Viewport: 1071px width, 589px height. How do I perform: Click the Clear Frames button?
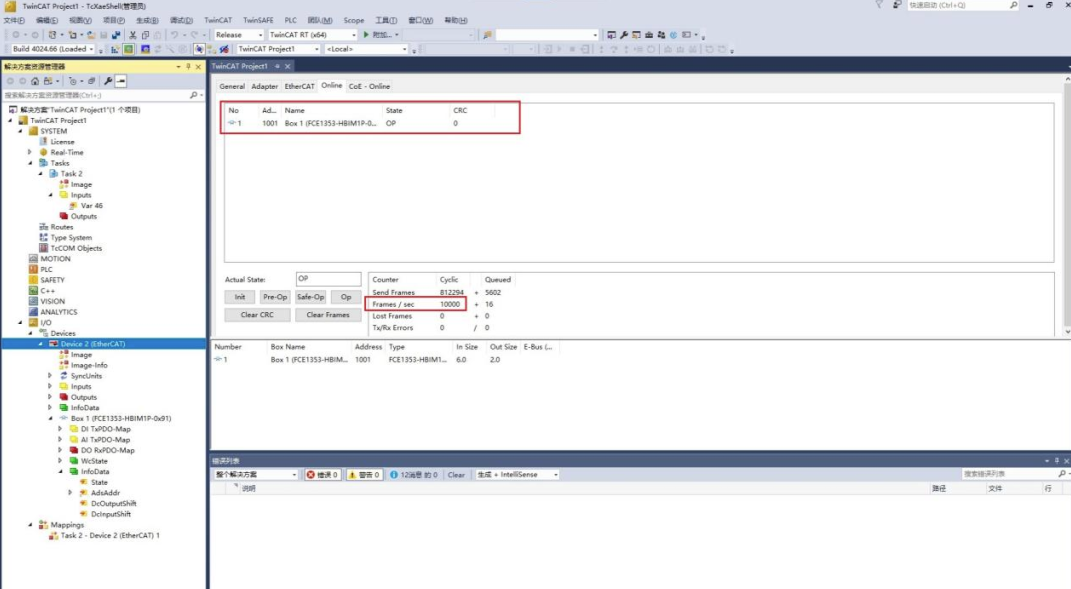[328, 315]
